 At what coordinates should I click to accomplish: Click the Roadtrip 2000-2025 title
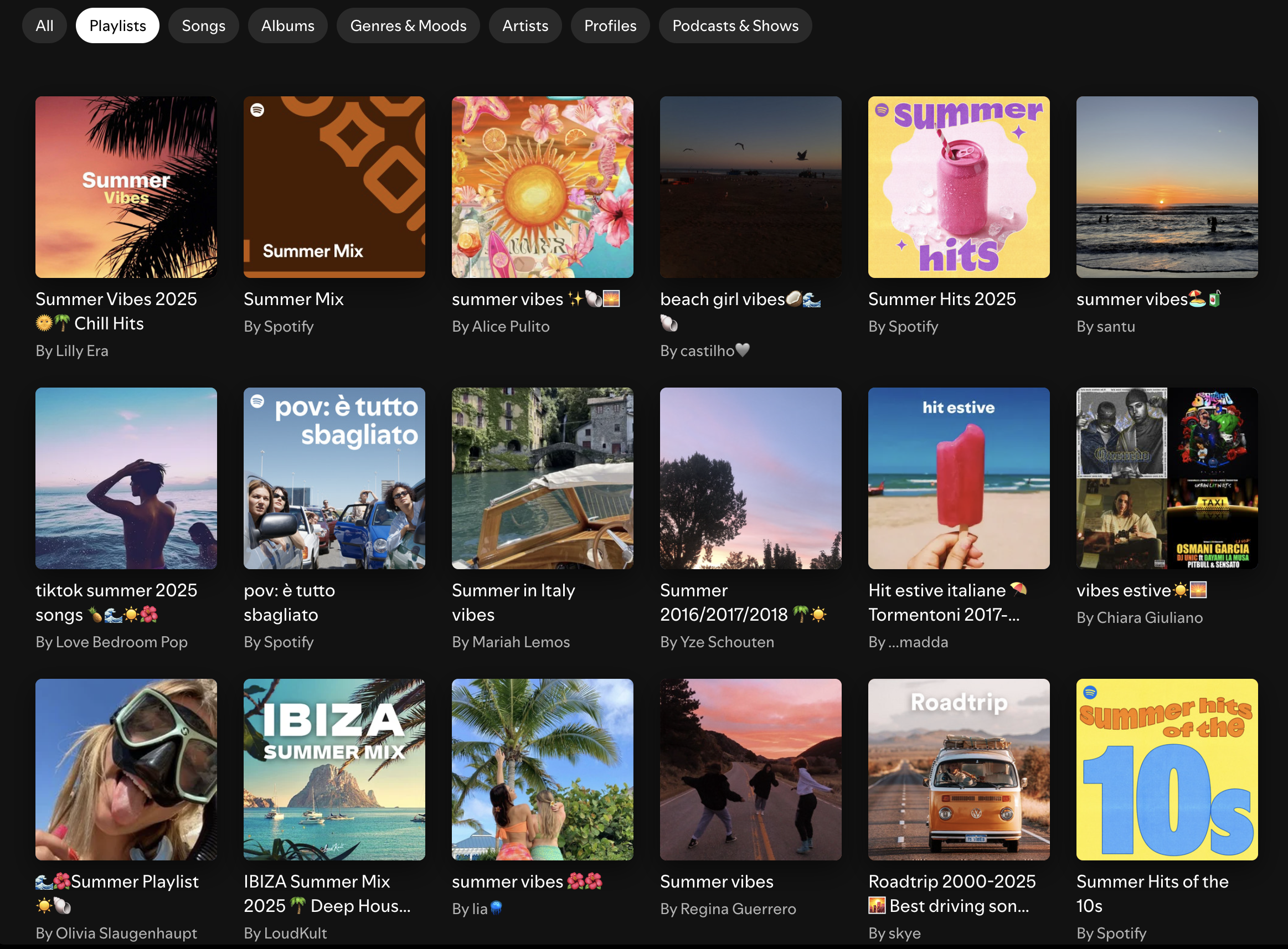pyautogui.click(x=952, y=893)
